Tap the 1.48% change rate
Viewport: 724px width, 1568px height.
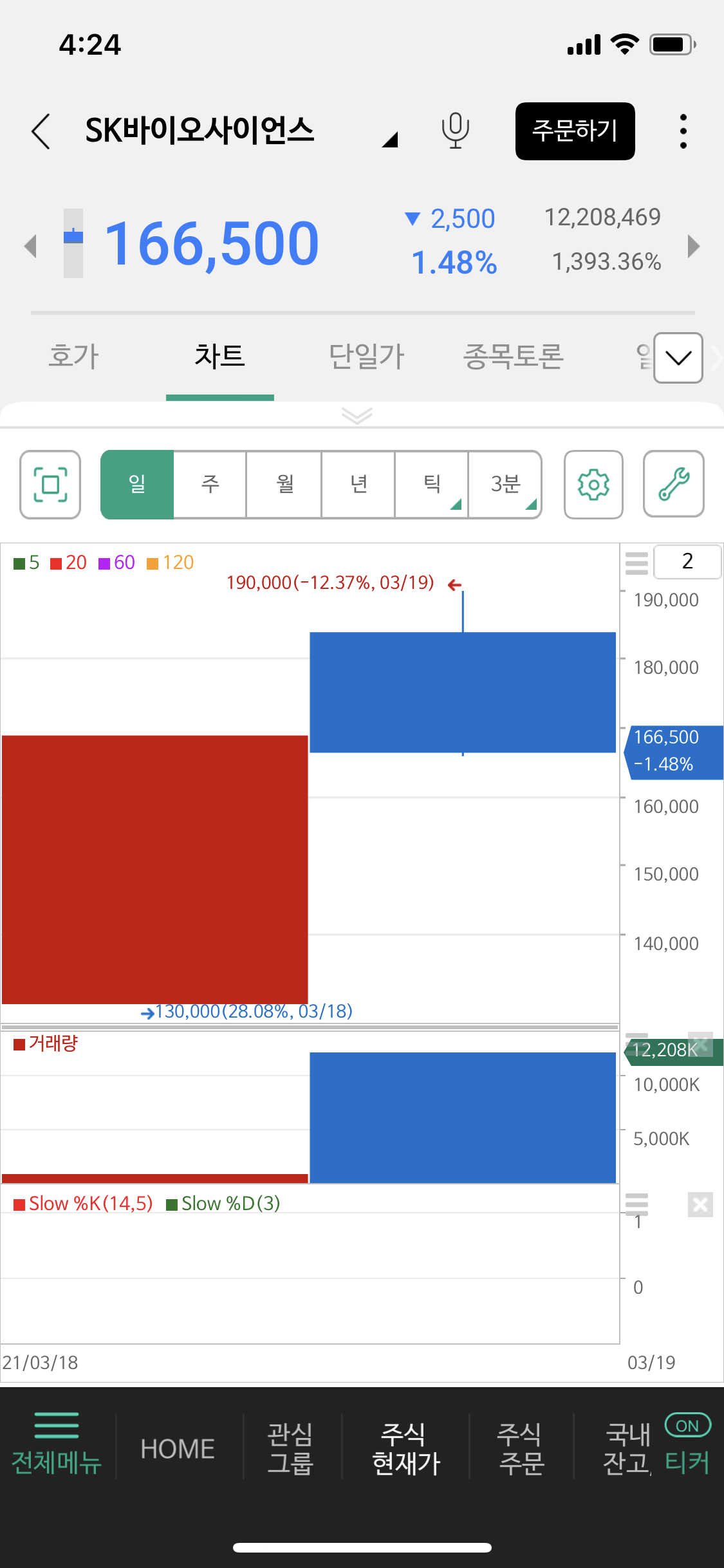tap(454, 263)
